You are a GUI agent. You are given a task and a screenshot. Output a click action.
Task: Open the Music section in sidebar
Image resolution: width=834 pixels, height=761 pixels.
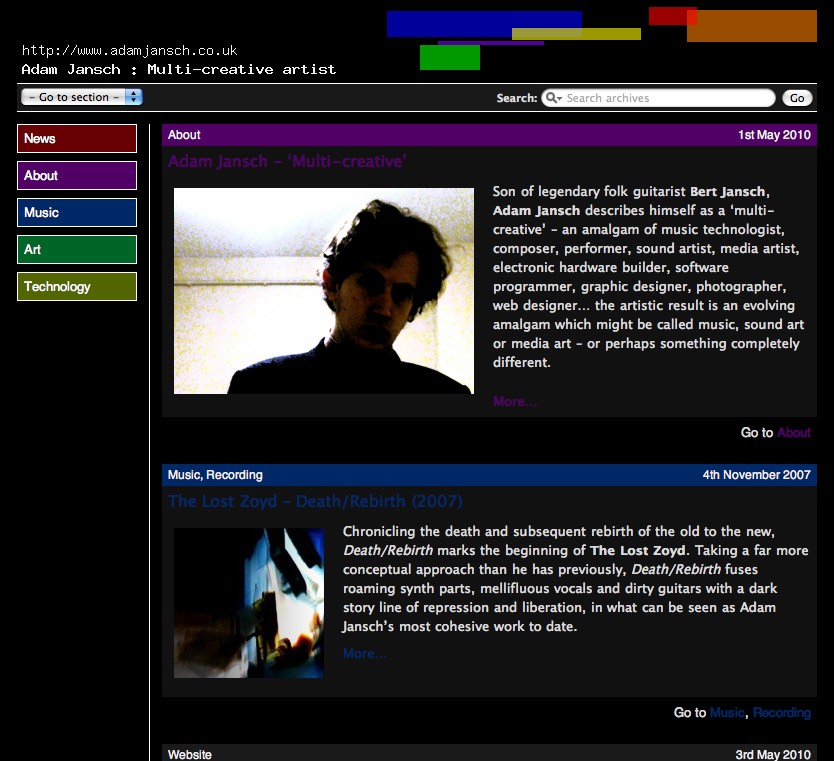[77, 212]
